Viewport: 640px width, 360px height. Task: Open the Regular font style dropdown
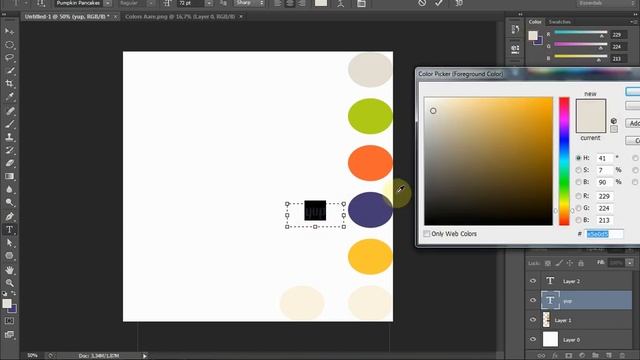[151, 3]
